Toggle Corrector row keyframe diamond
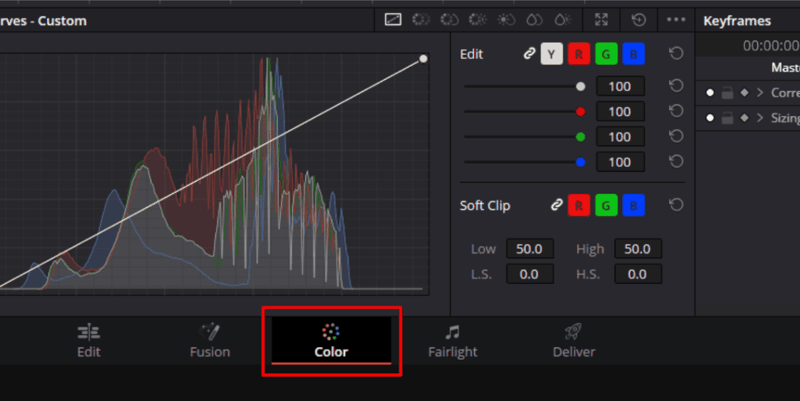 [744, 93]
